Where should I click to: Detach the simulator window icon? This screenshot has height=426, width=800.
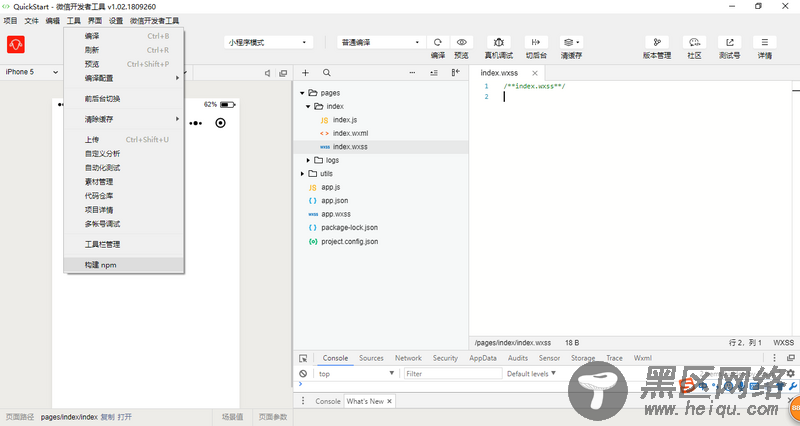pos(283,73)
